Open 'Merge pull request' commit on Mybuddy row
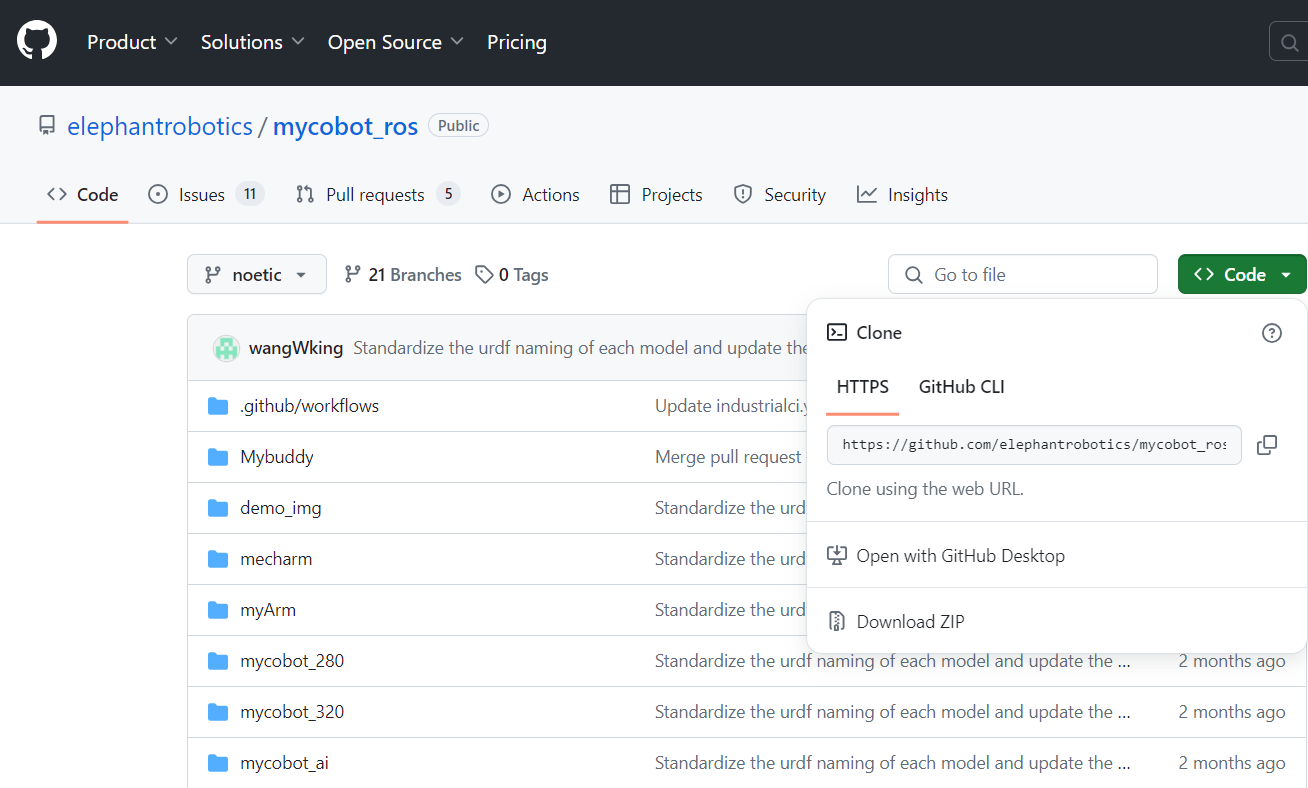This screenshot has width=1308, height=788. coord(729,457)
